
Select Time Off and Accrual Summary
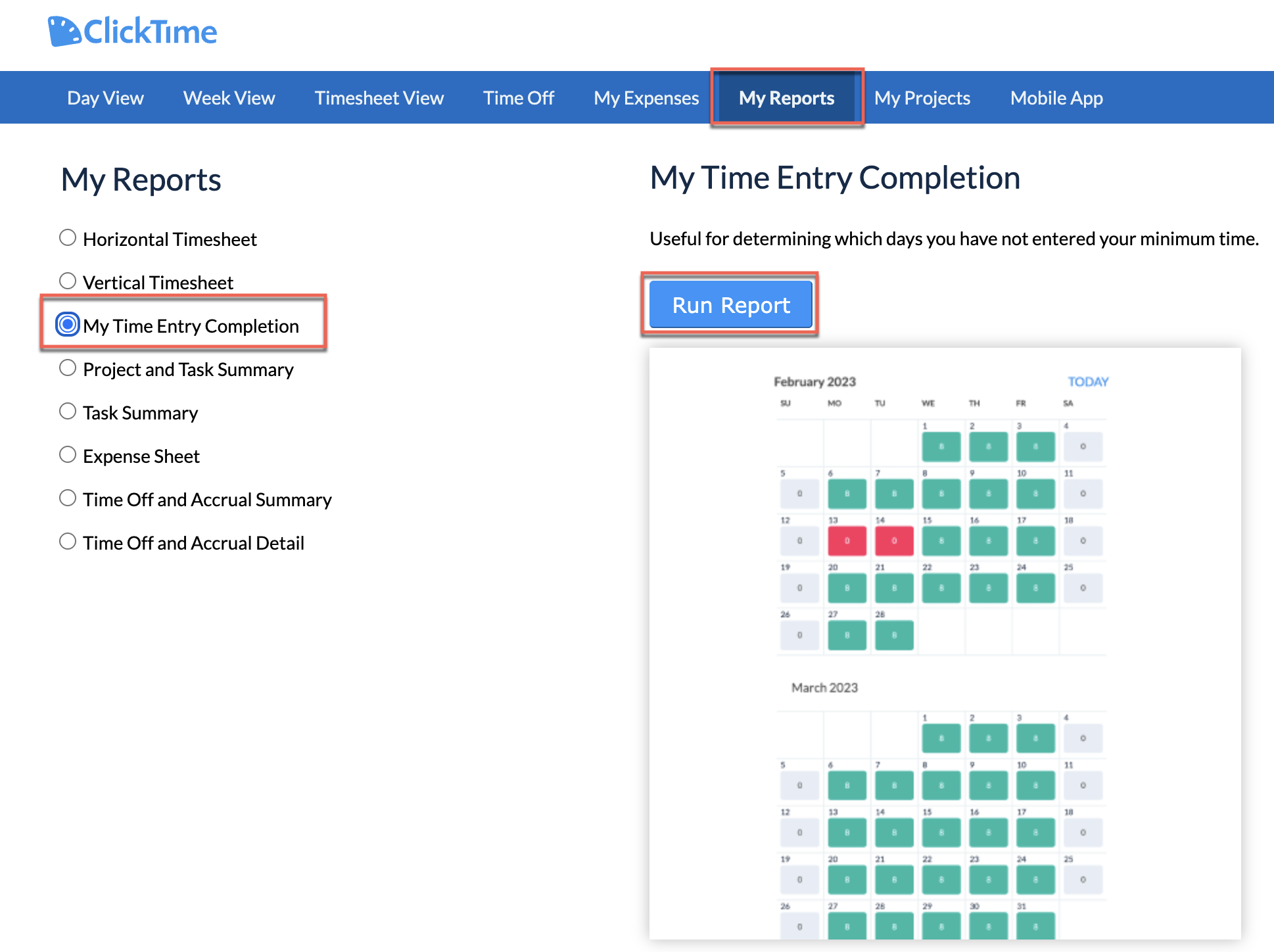(x=68, y=498)
